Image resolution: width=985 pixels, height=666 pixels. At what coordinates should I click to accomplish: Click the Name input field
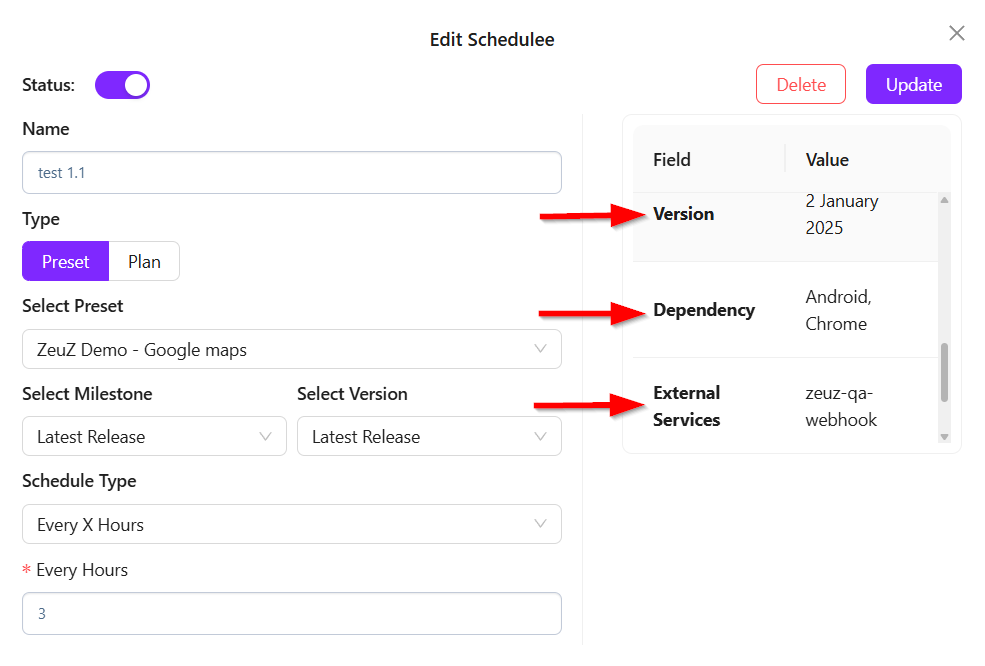(291, 173)
